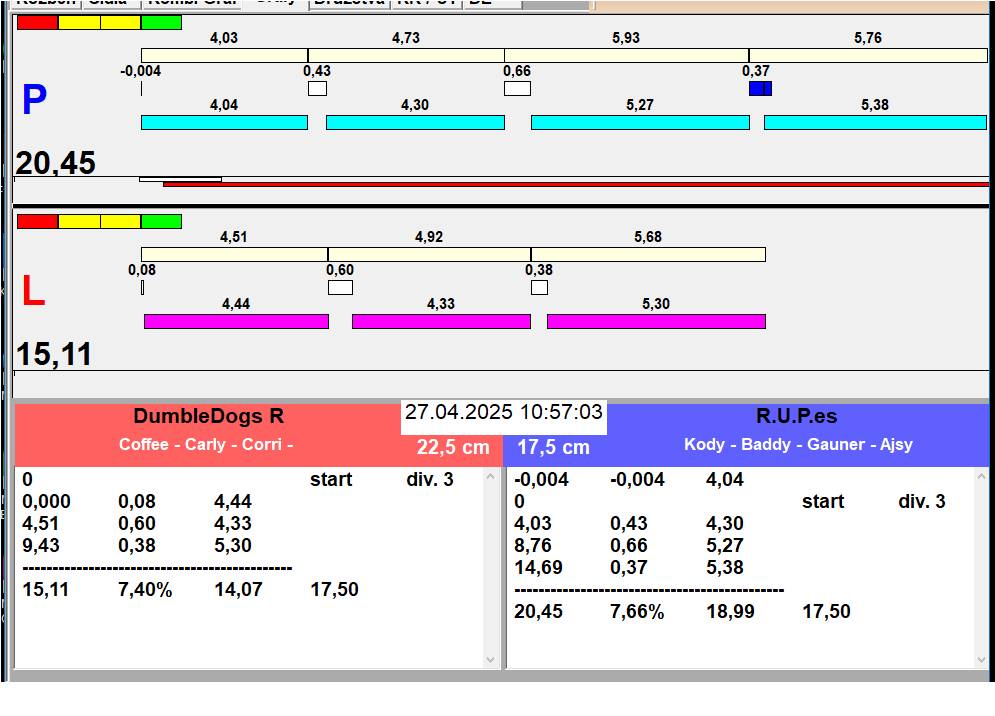Click the red start light in lane P
Image resolution: width=995 pixels, height=716 pixels.
pyautogui.click(x=37, y=22)
